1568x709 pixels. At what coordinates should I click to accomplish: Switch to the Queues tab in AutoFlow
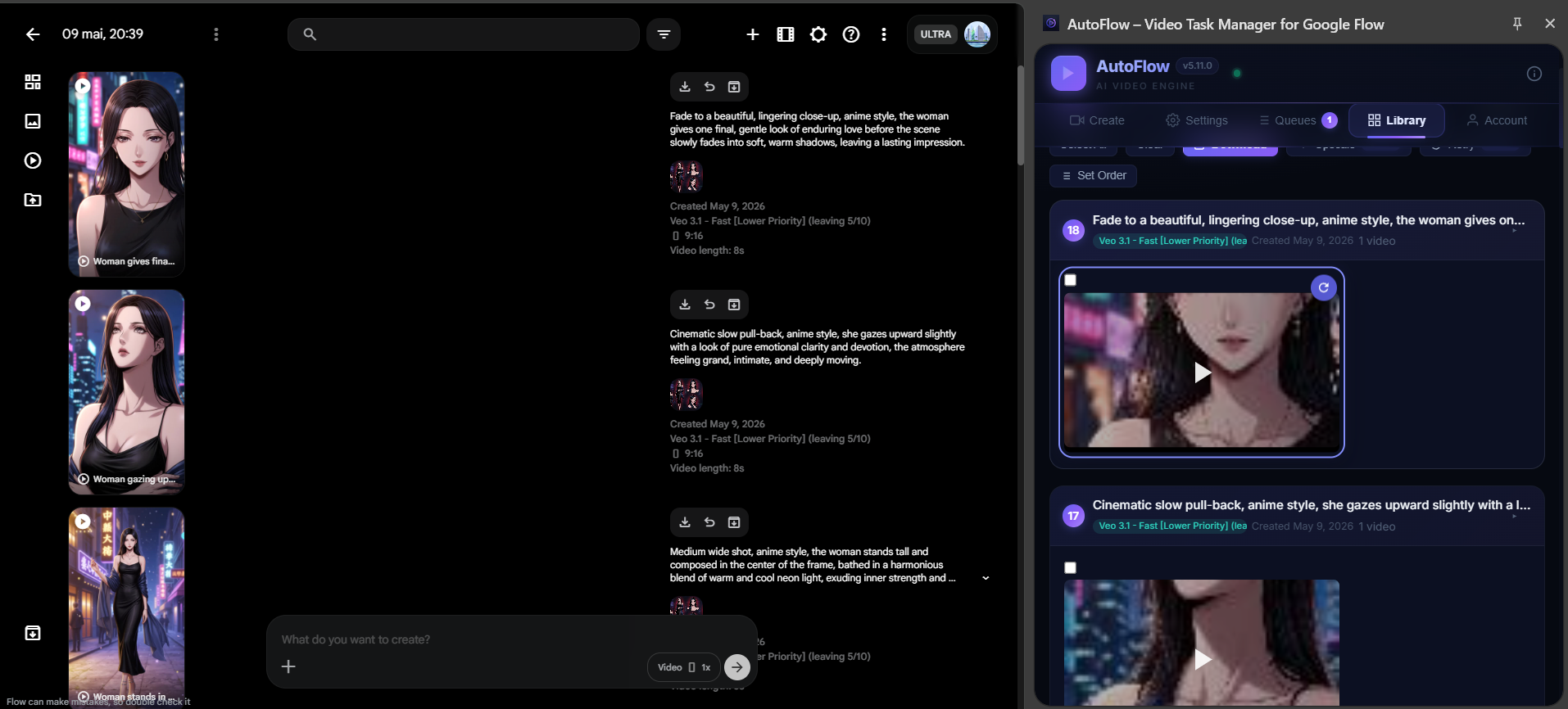(x=1298, y=120)
